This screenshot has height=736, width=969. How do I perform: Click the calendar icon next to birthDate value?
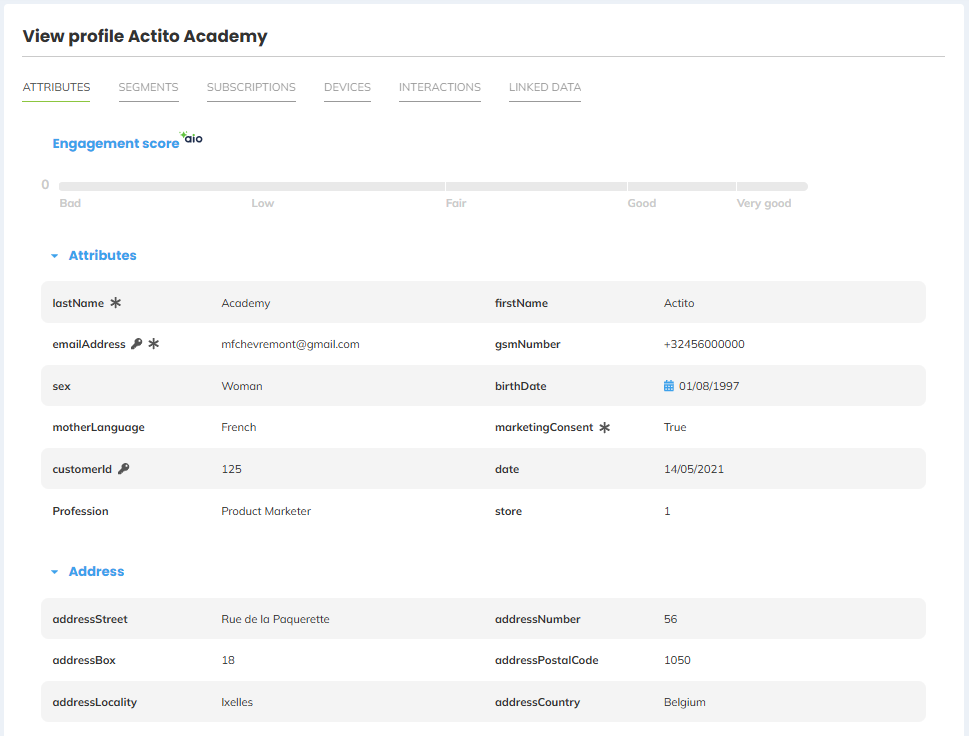(669, 386)
